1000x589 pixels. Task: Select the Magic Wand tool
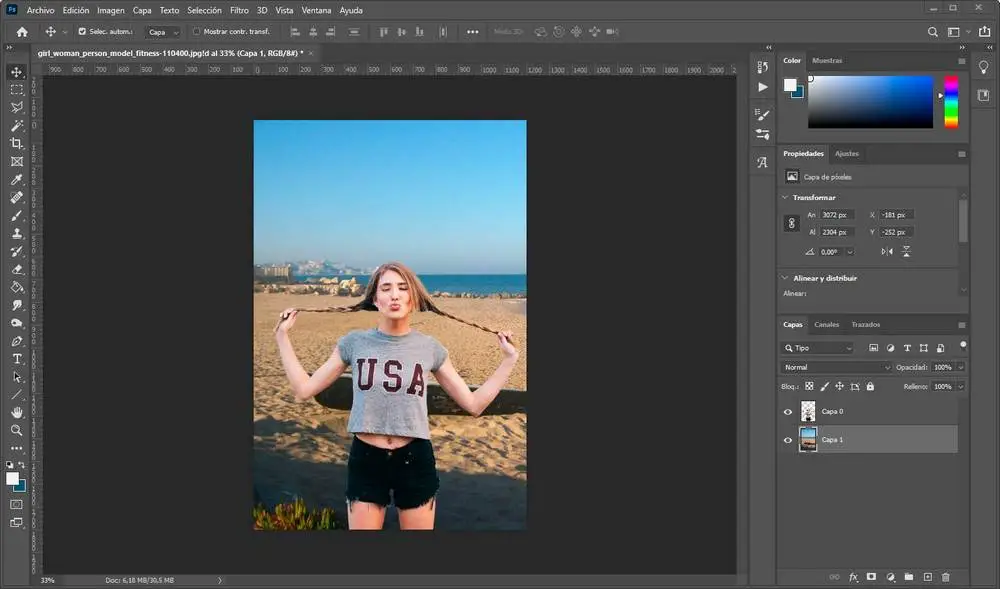[17, 126]
